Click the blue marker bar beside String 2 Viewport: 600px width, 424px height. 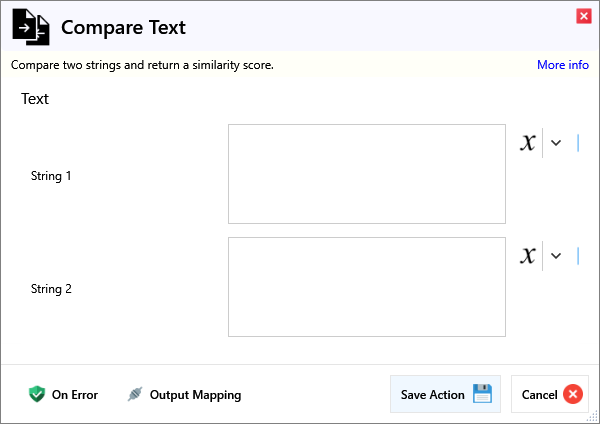(578, 256)
